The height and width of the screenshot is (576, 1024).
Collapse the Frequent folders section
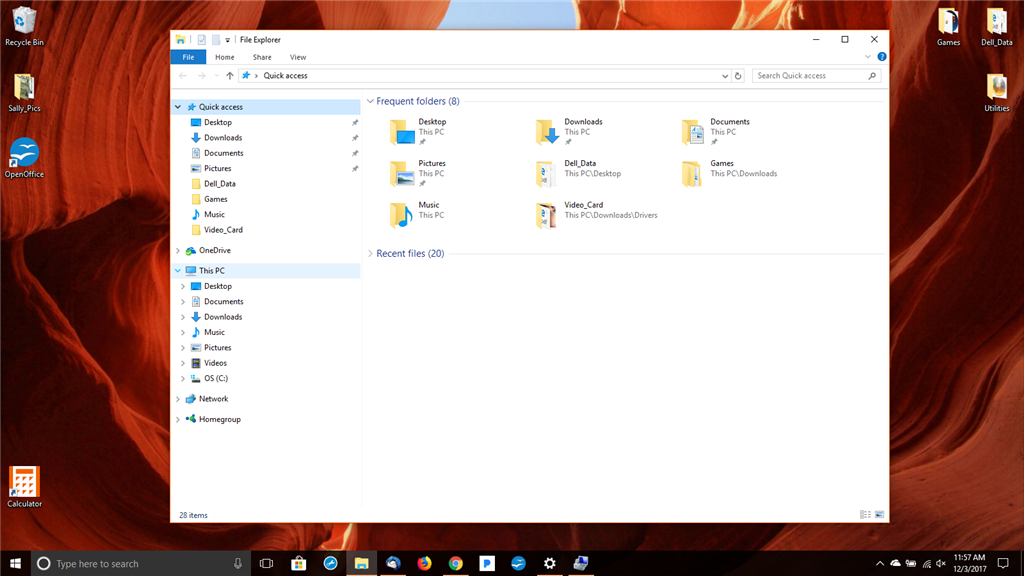pyautogui.click(x=369, y=101)
